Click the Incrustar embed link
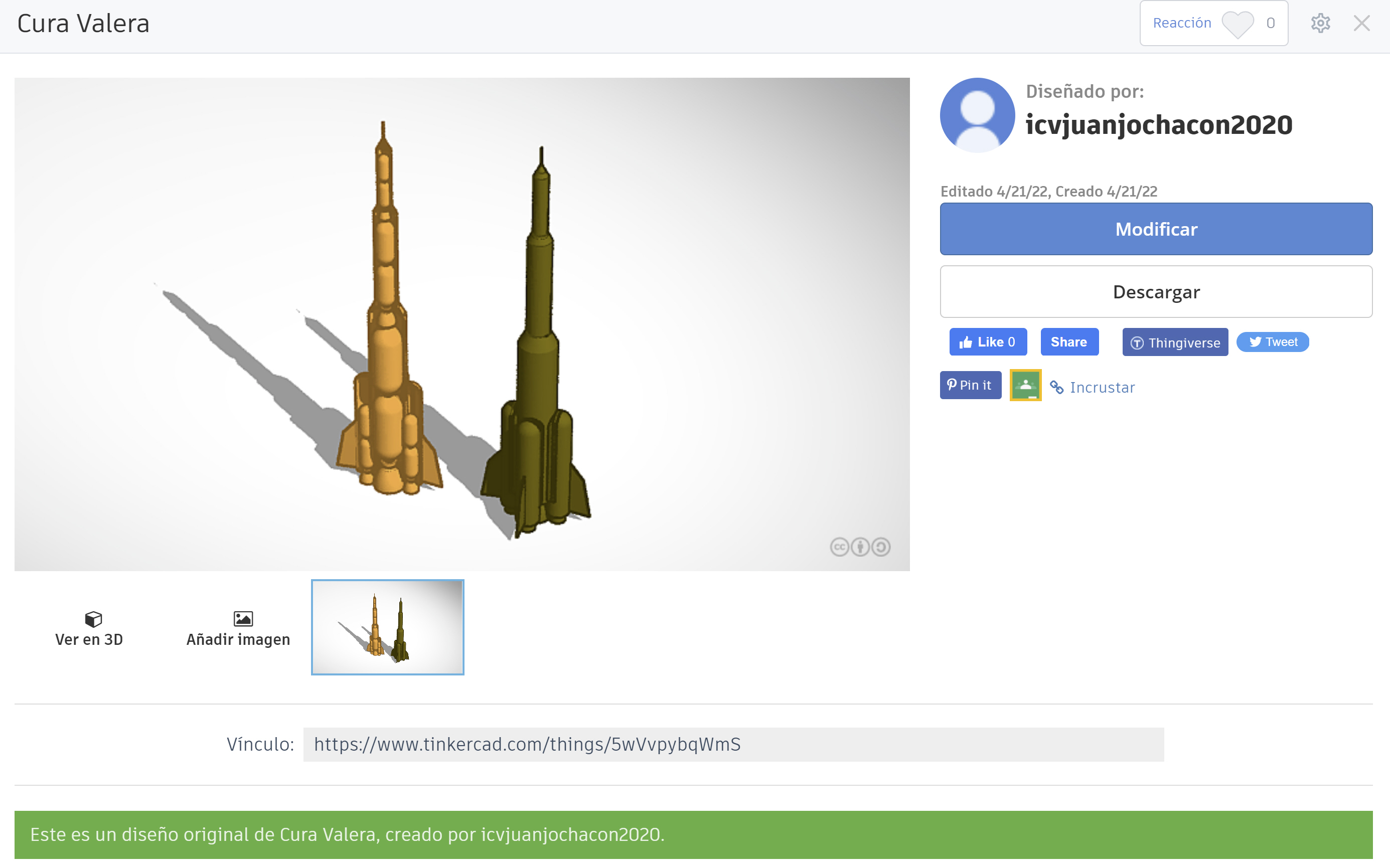The width and height of the screenshot is (1390, 868). point(1102,388)
